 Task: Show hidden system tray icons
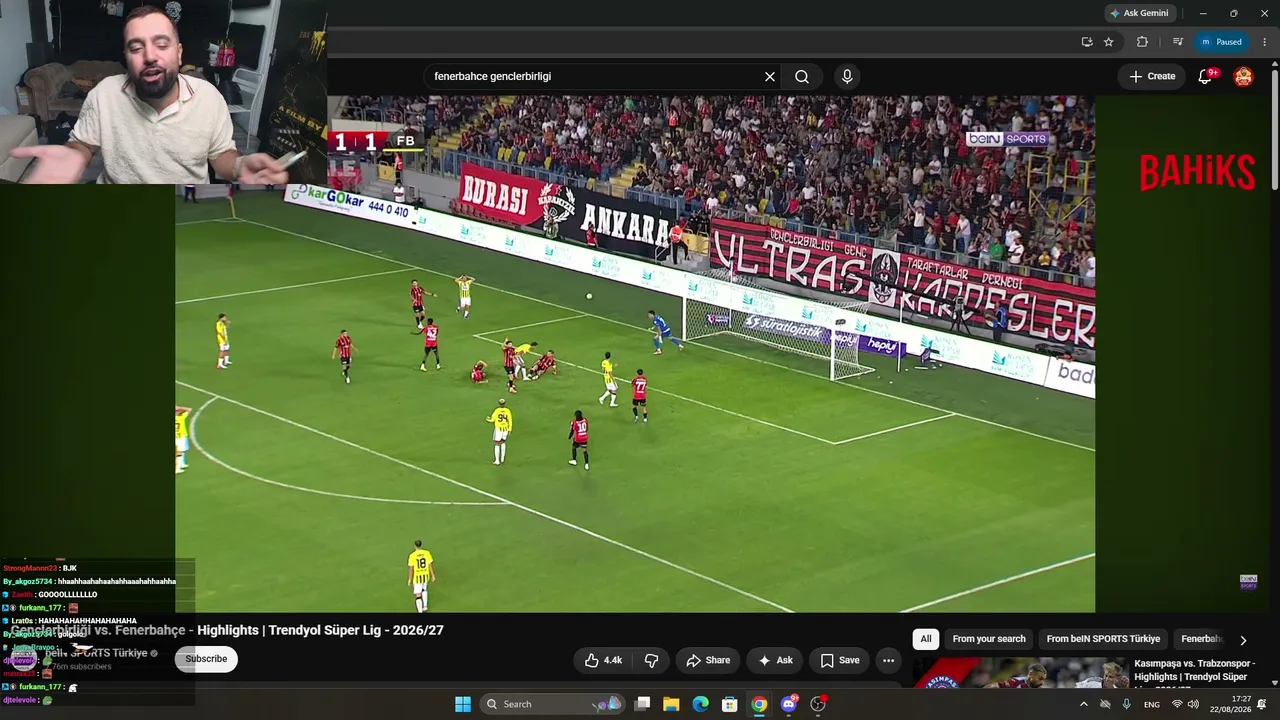tap(1084, 704)
